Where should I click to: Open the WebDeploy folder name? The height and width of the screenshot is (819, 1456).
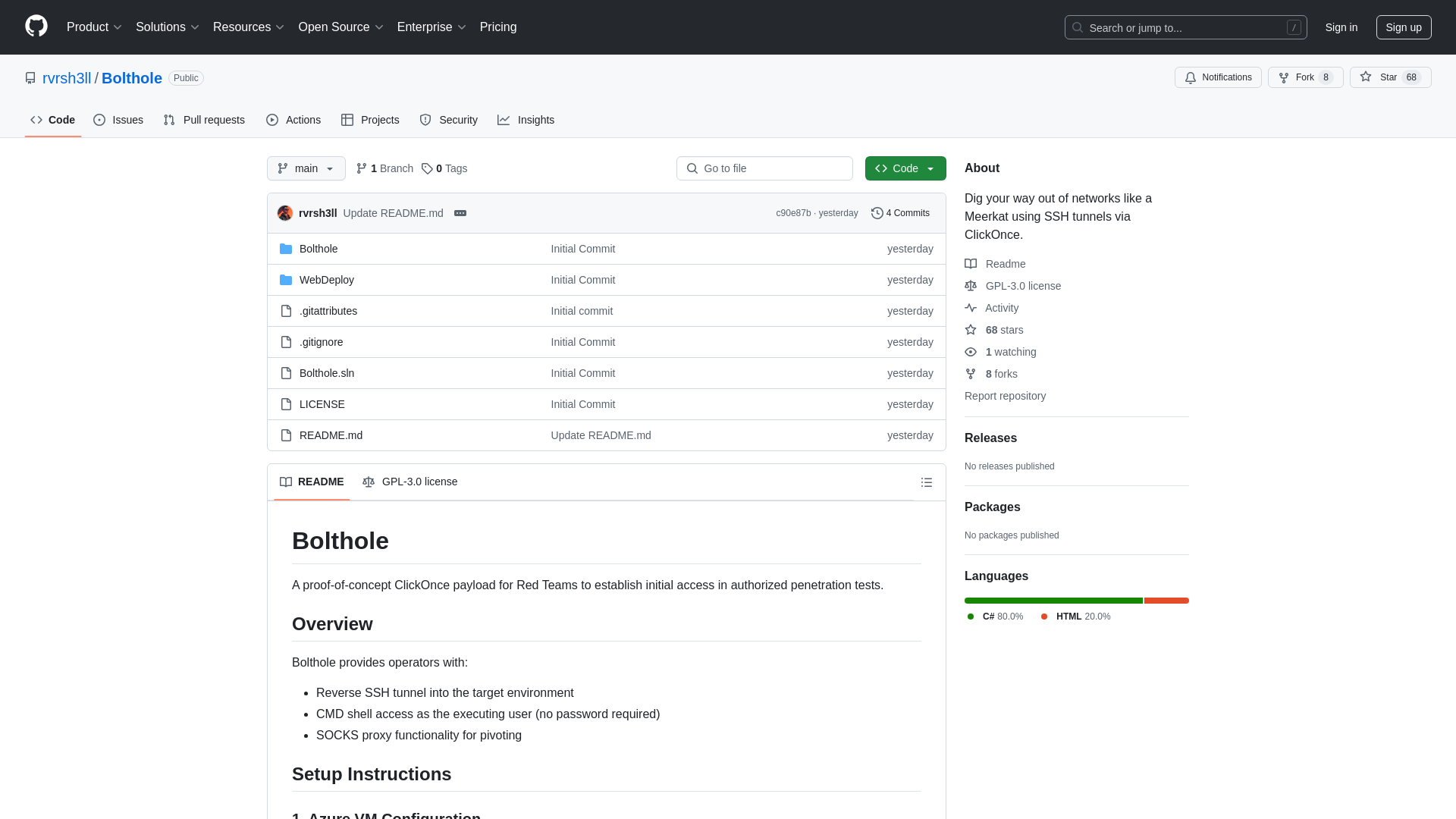[x=327, y=280]
